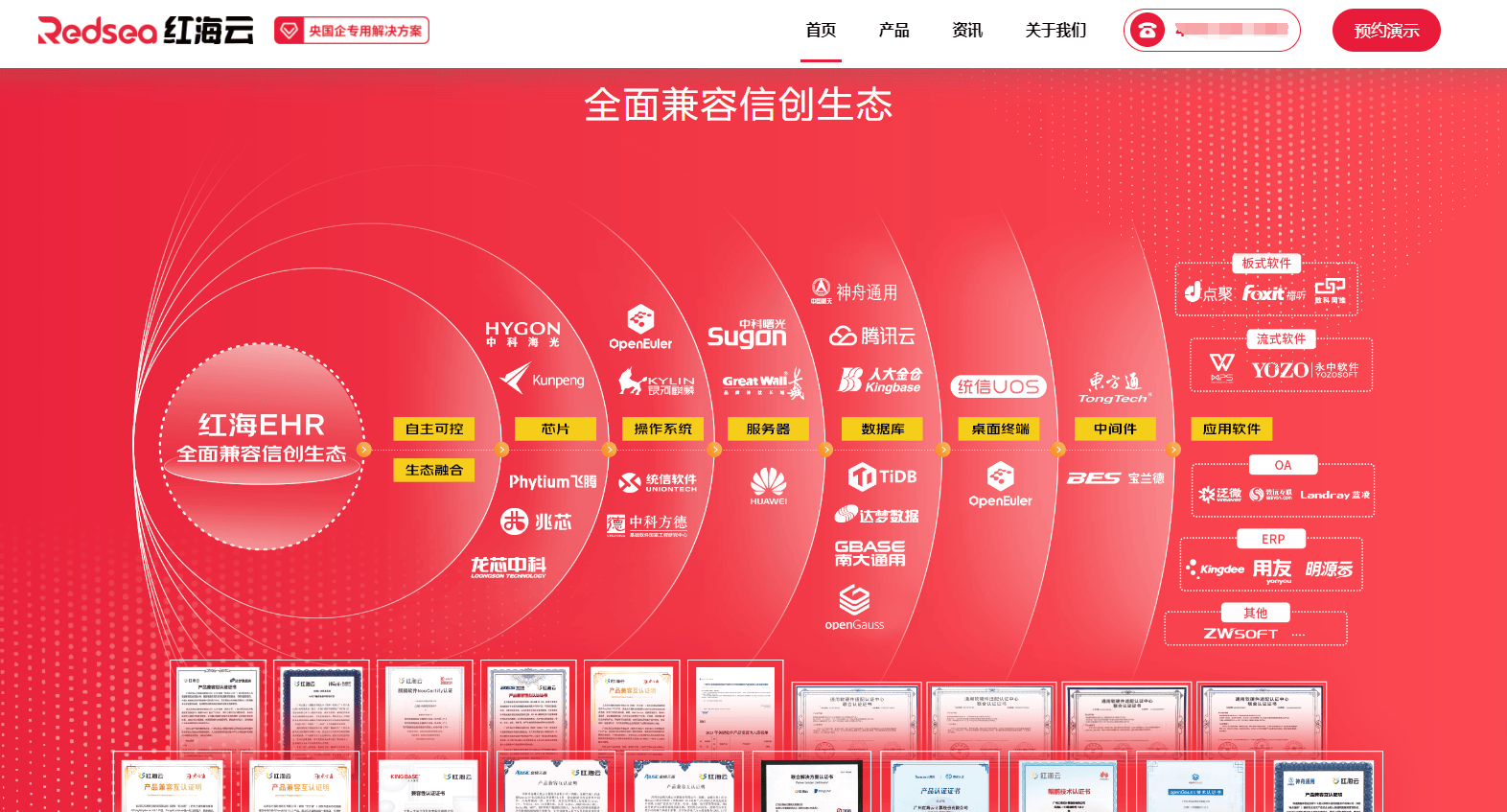
Task: Select the 服务器 category tag
Action: click(769, 429)
